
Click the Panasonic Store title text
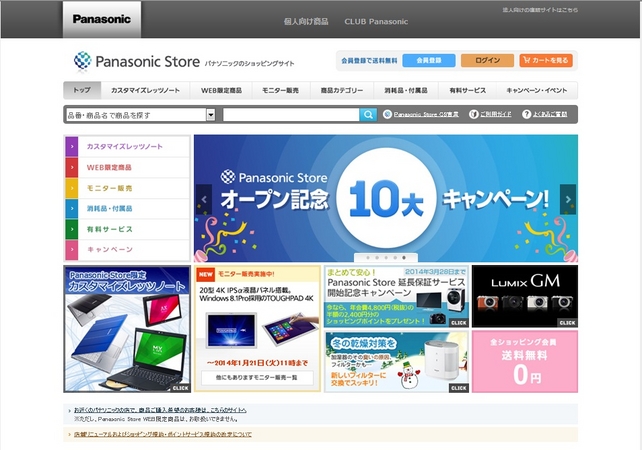(x=147, y=61)
